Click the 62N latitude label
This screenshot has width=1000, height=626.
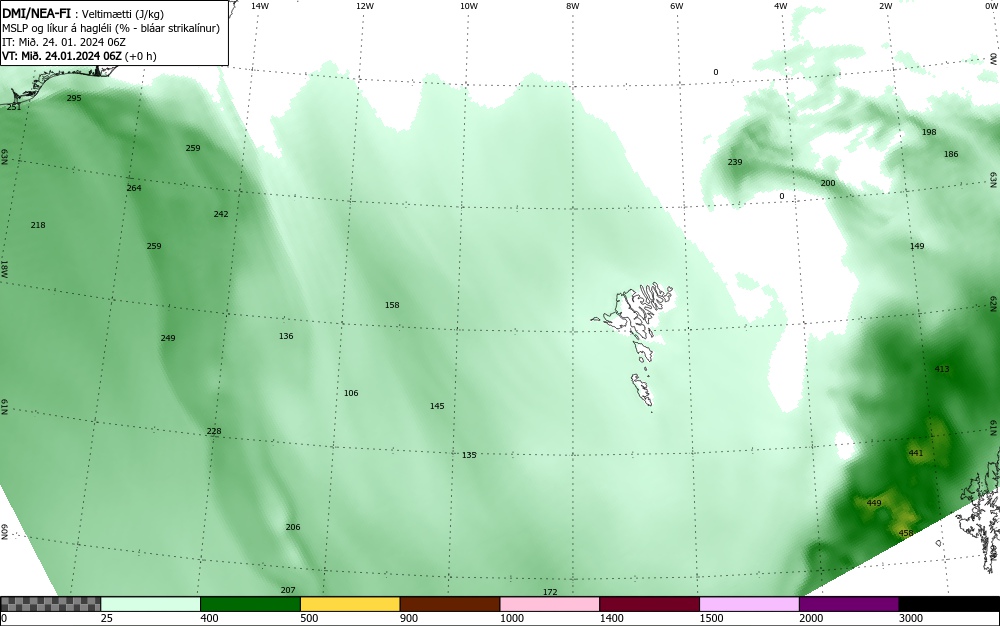(x=993, y=303)
